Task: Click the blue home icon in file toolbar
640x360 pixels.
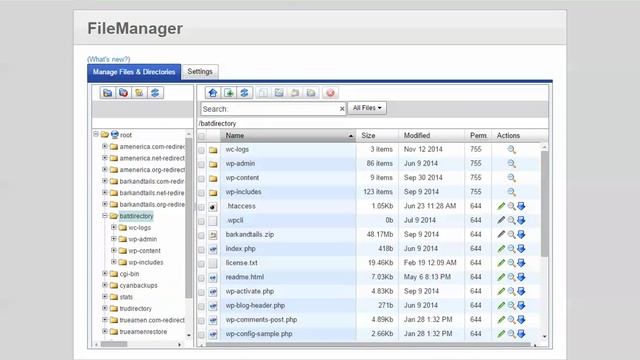Action: 213,93
